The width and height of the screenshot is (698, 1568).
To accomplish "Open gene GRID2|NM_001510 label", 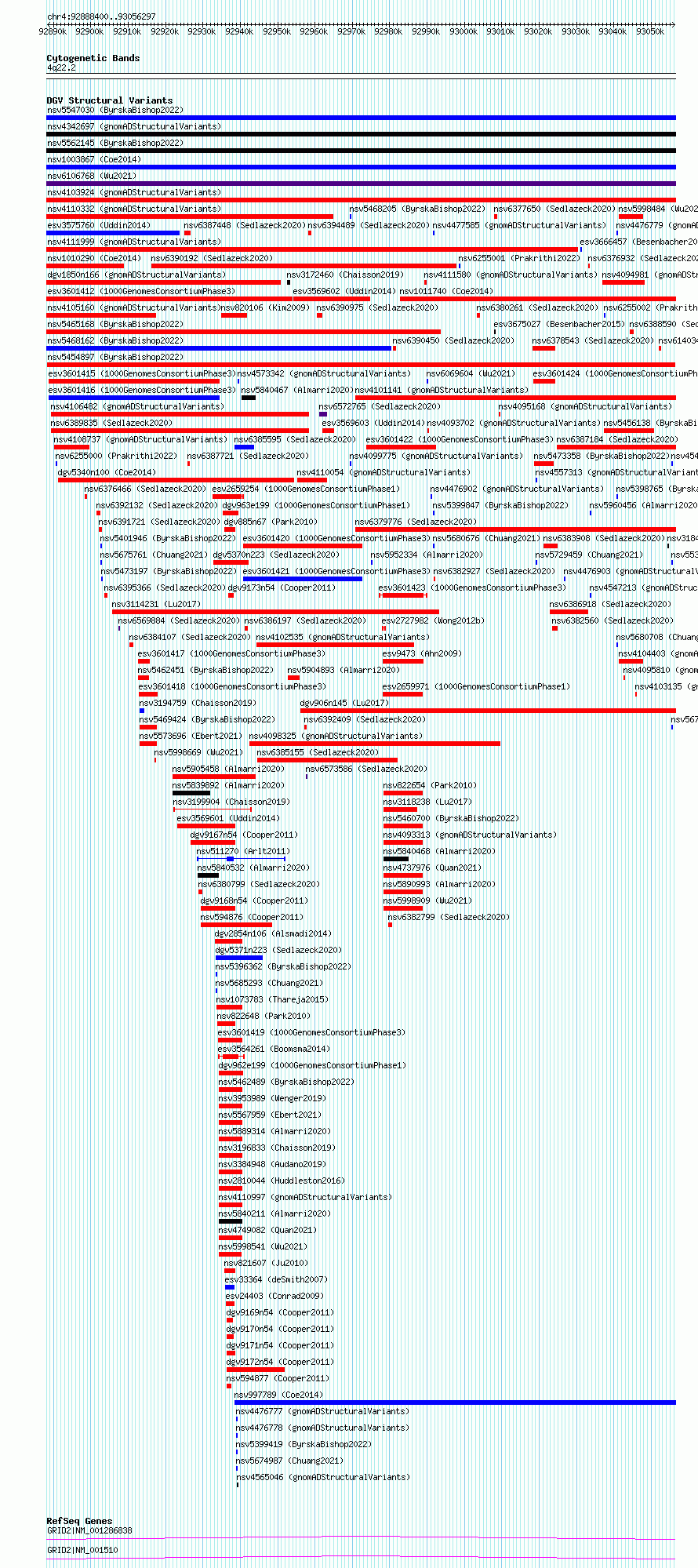I will click(82, 1550).
